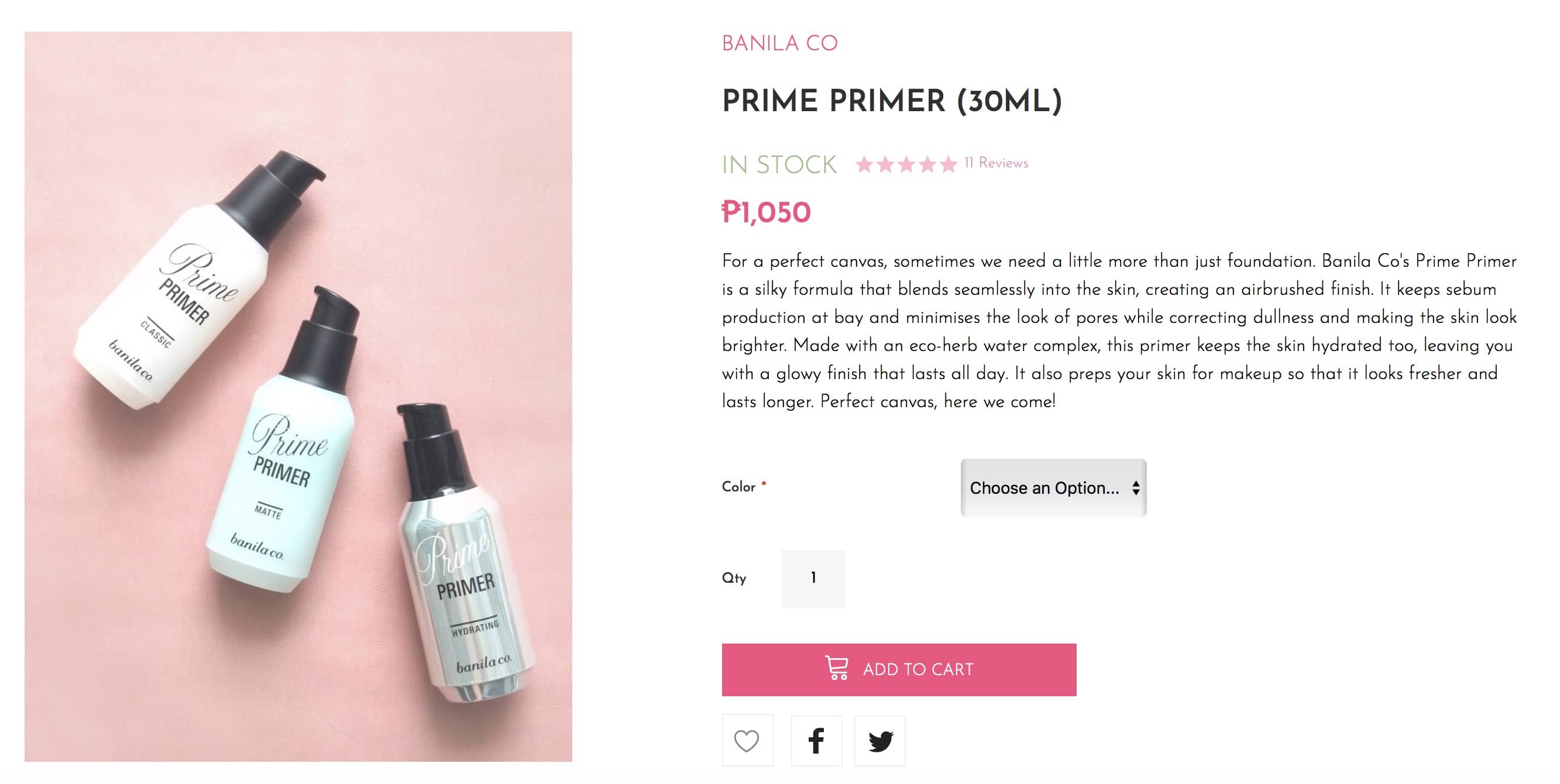Click the Prime Primer (30ML) product title
Screen dimensions: 1560x784
coord(891,101)
